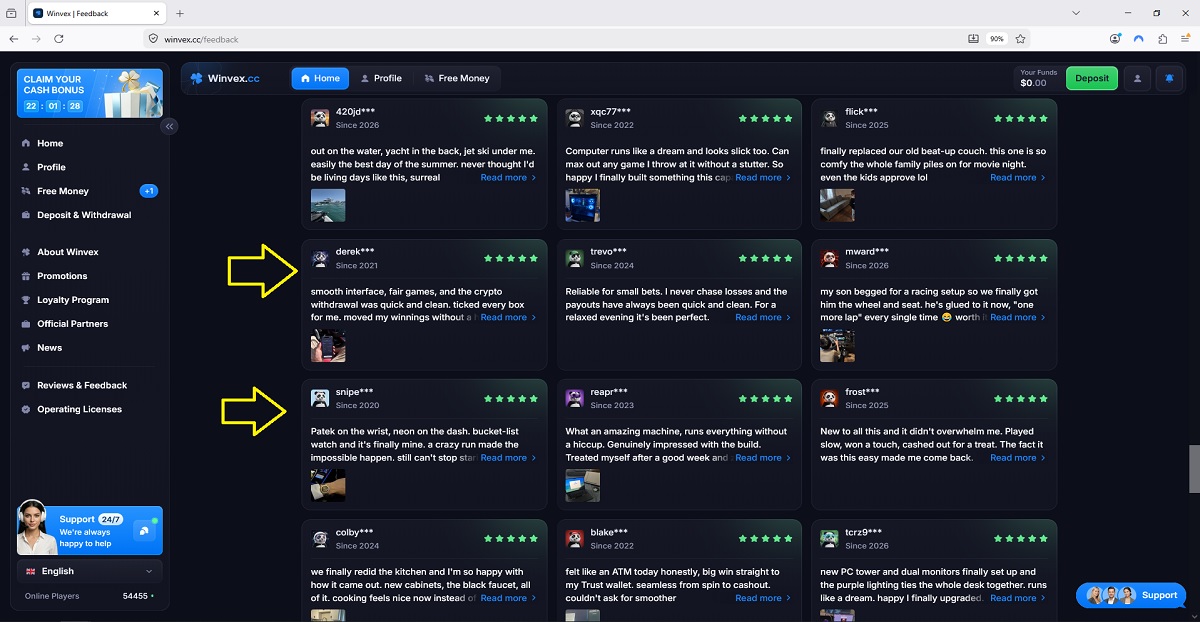Open mward*** racing setup thumbnail

838,346
